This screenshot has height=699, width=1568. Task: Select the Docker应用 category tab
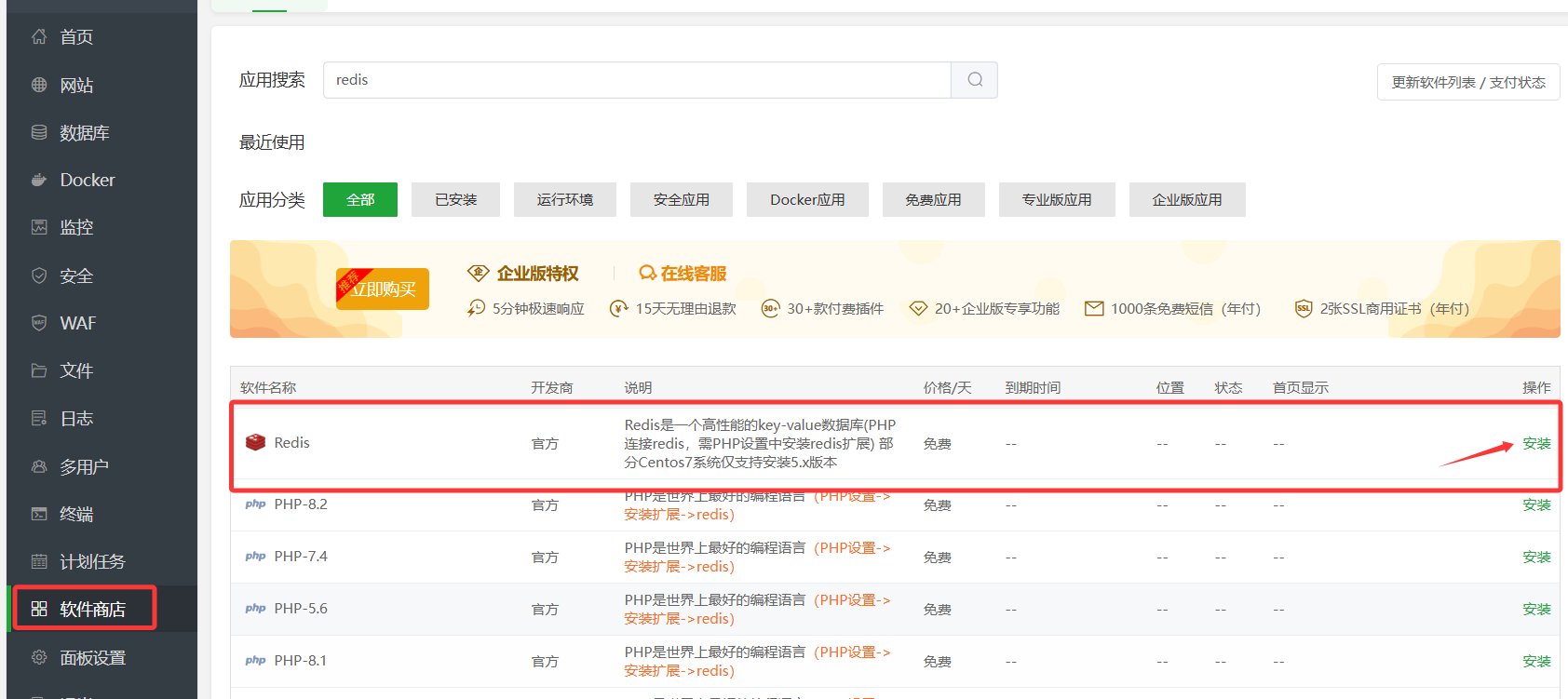807,199
